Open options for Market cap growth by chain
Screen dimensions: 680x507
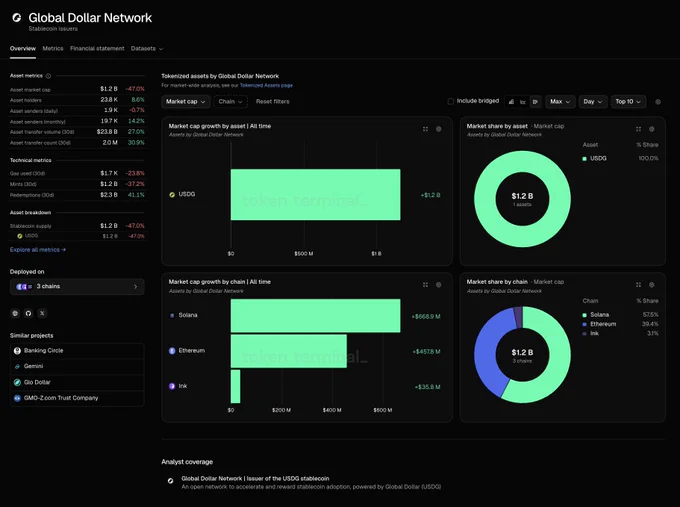coord(438,285)
